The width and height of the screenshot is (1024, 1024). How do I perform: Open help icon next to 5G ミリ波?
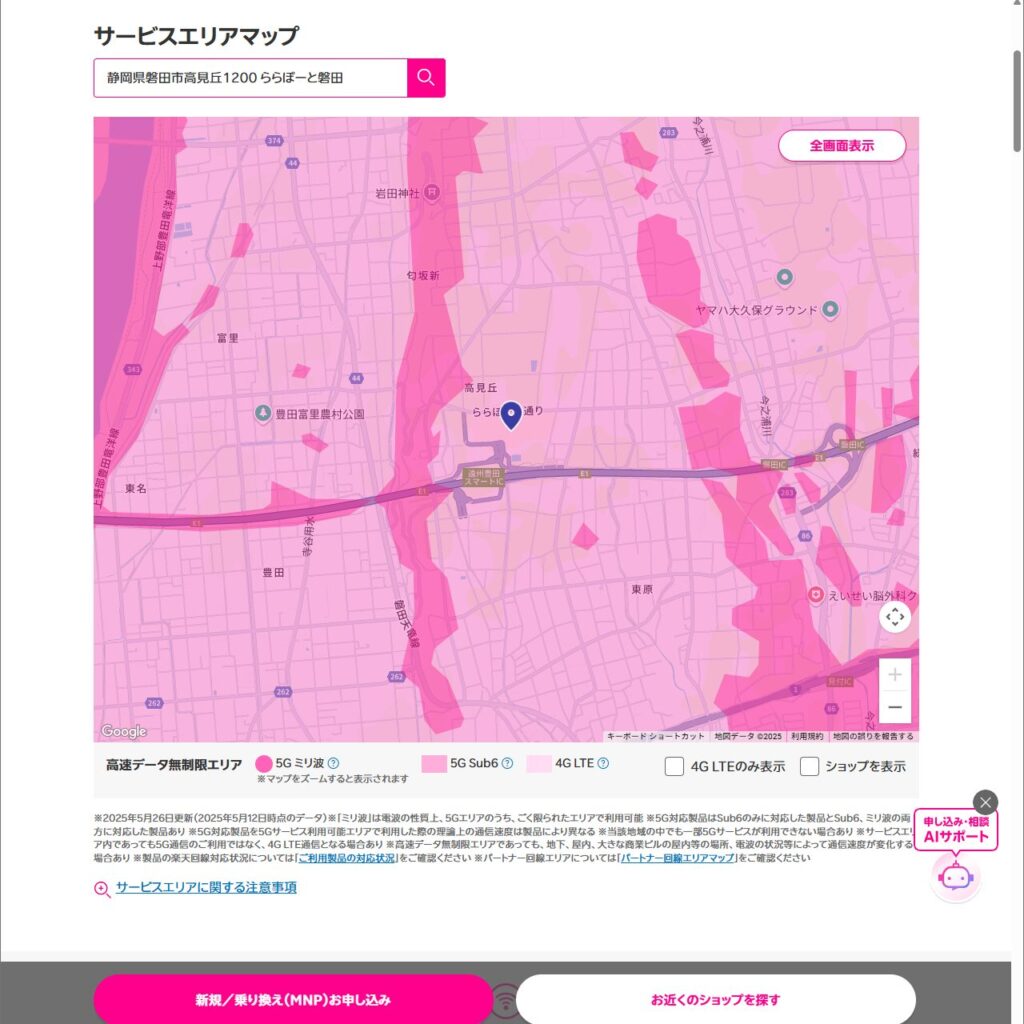[333, 763]
